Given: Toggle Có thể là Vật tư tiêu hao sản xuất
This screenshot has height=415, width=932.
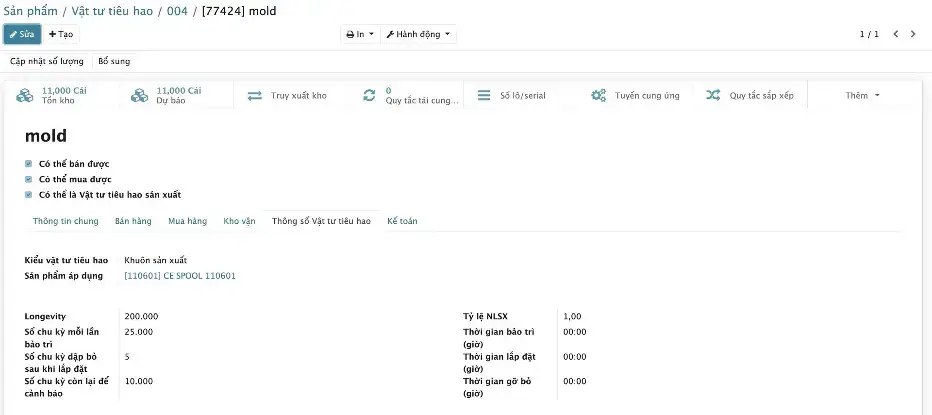Looking at the screenshot, I should coord(29,195).
